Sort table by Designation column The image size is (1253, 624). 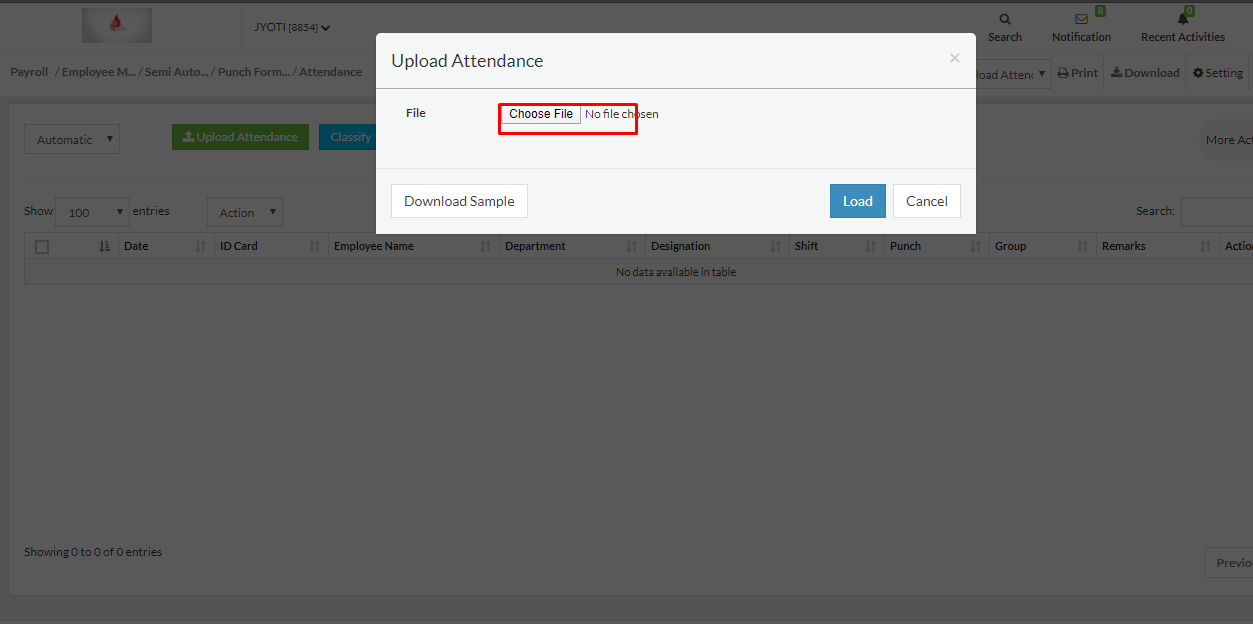coord(717,246)
